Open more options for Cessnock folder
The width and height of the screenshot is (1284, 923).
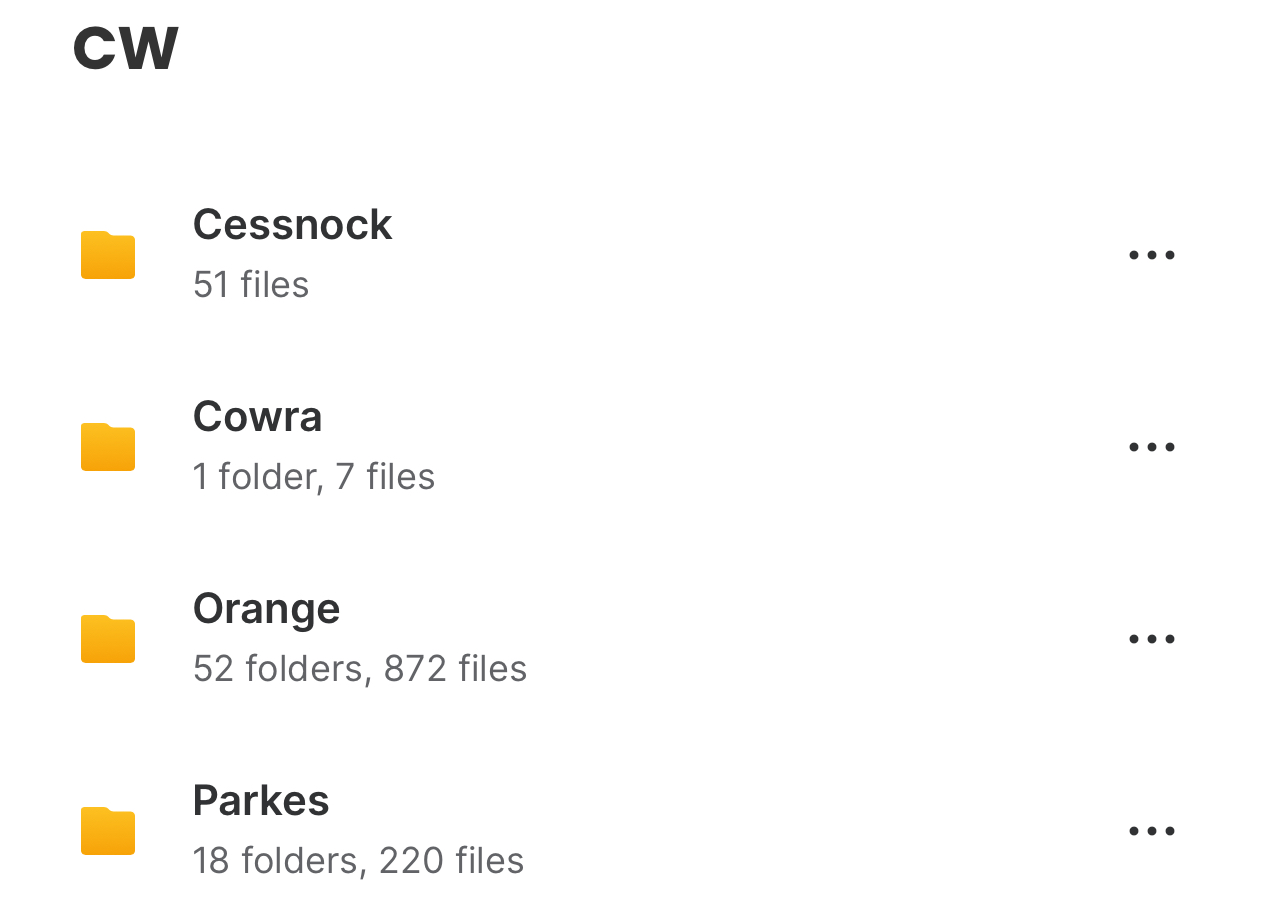1151,255
